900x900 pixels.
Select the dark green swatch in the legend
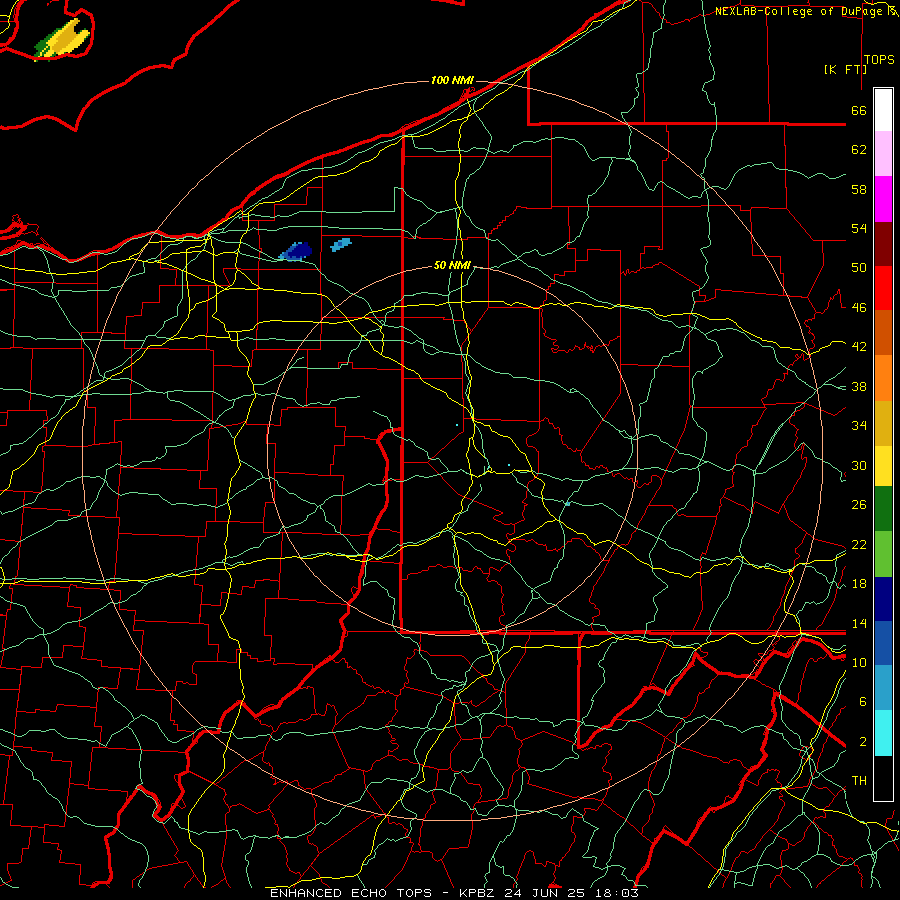[x=883, y=509]
